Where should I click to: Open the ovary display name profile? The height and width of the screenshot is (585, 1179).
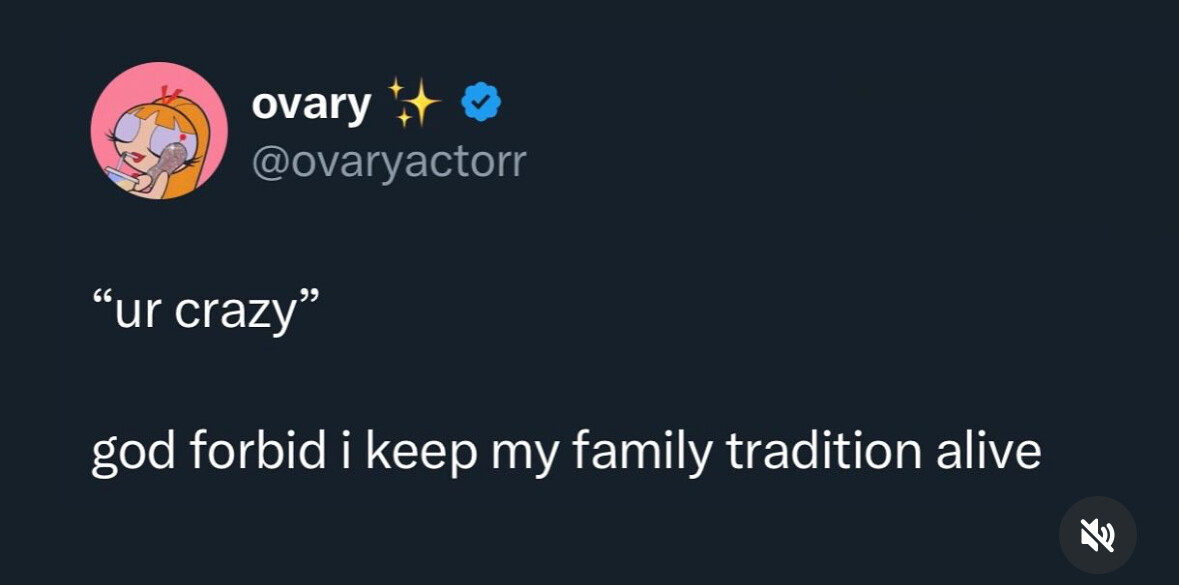click(x=311, y=104)
